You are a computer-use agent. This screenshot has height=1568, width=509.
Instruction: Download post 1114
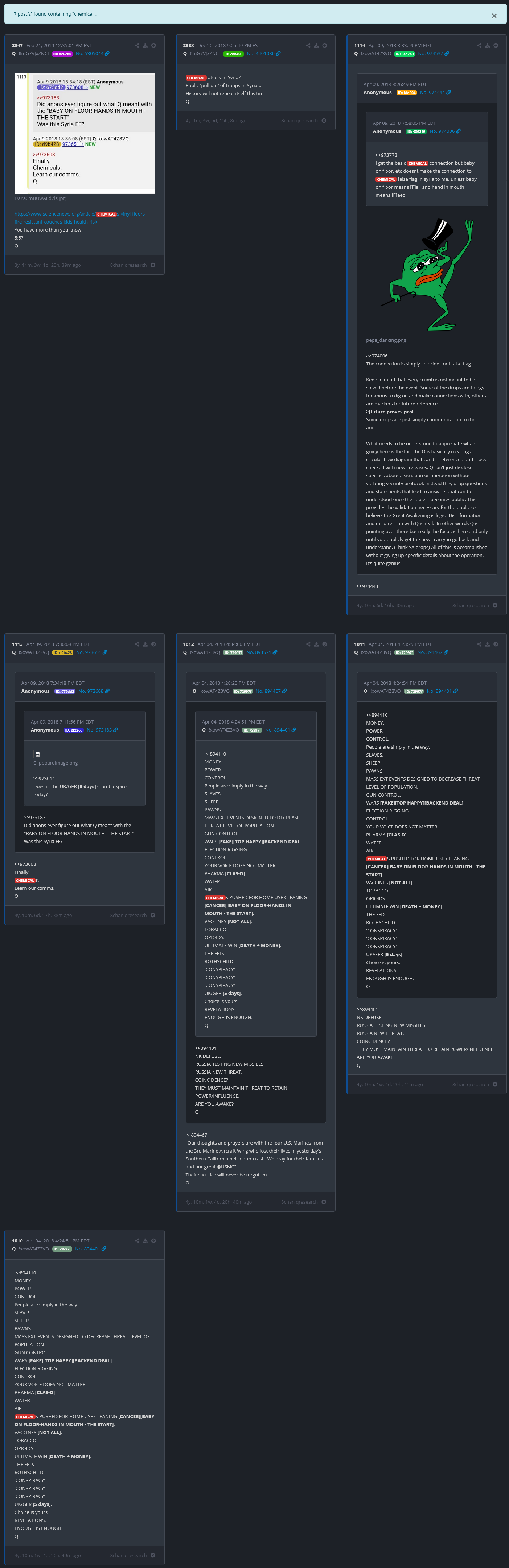click(487, 46)
